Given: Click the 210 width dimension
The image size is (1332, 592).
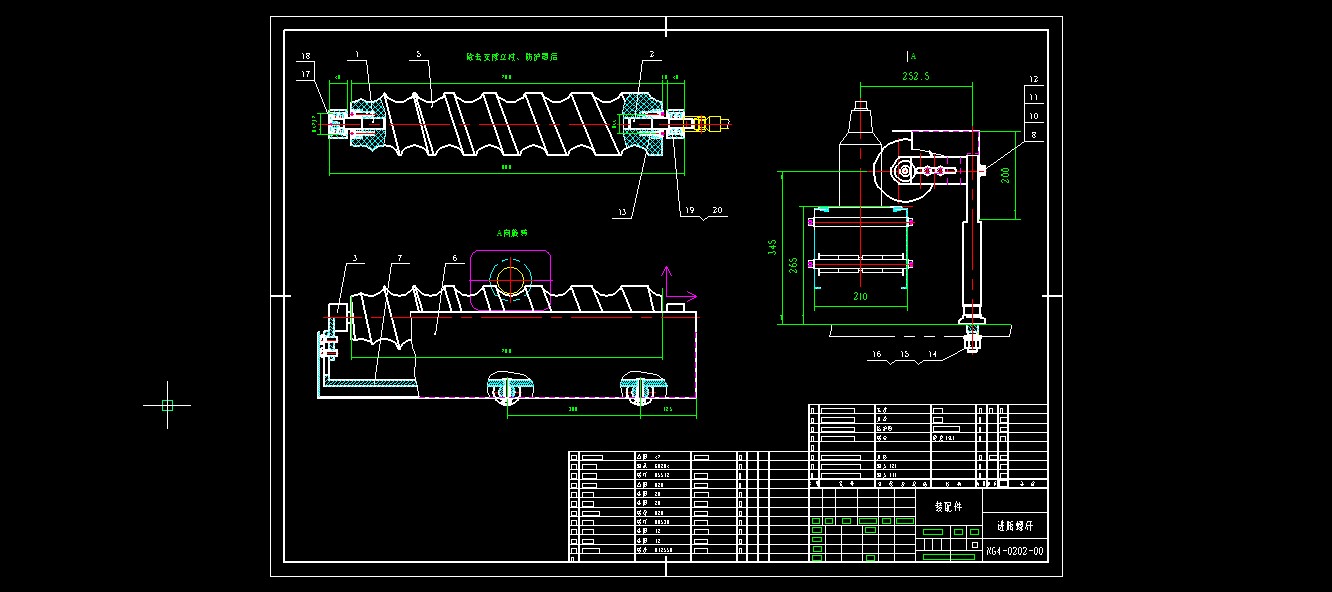Looking at the screenshot, I should point(859,297).
